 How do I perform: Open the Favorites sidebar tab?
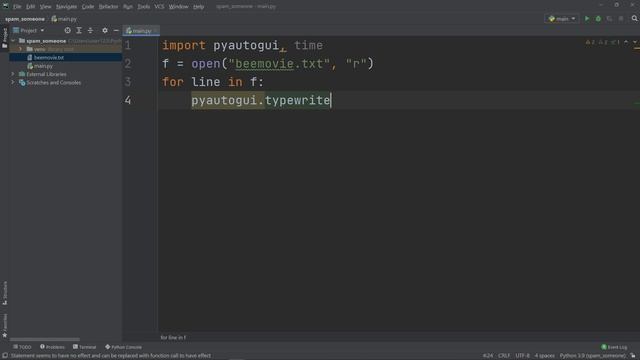pyautogui.click(x=4, y=325)
